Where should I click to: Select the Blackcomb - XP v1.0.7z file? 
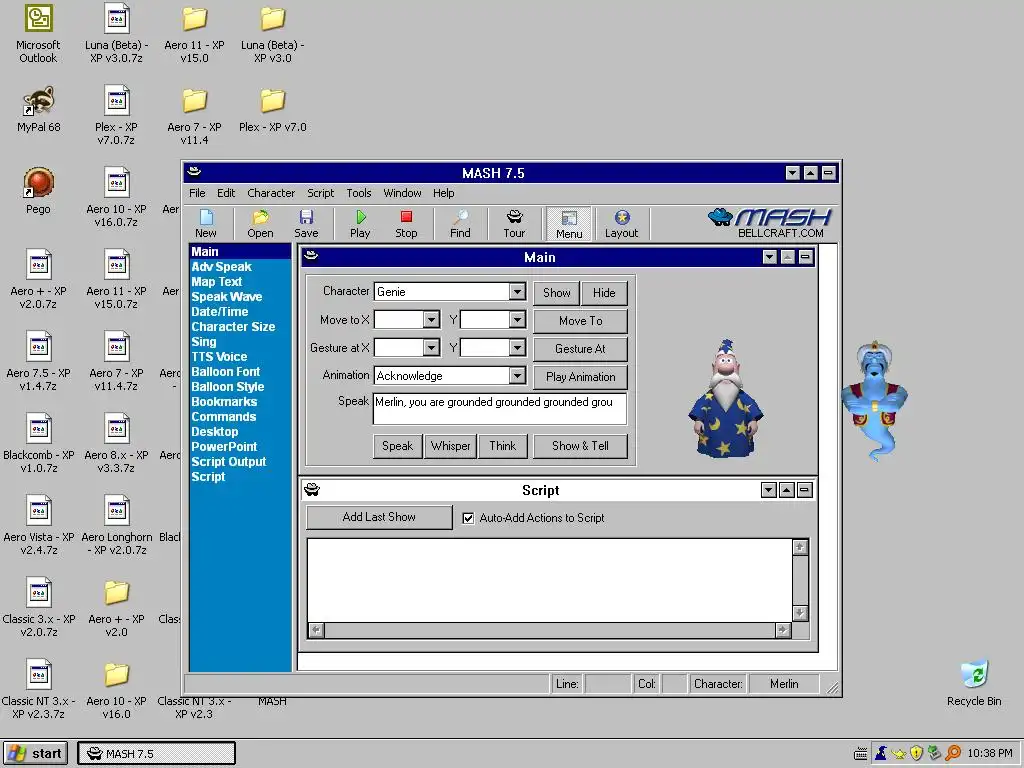click(39, 444)
